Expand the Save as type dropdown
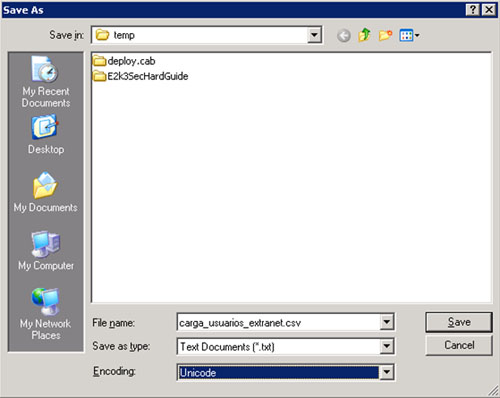This screenshot has width=500, height=398. [387, 346]
